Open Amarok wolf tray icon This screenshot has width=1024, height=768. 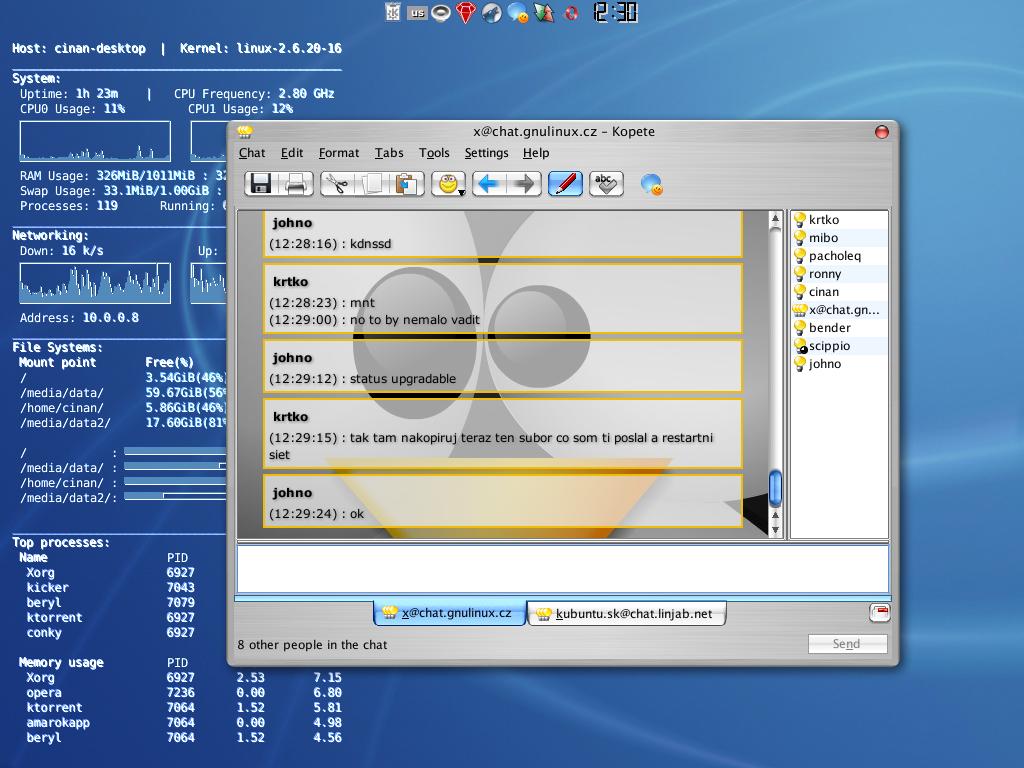pyautogui.click(x=492, y=12)
